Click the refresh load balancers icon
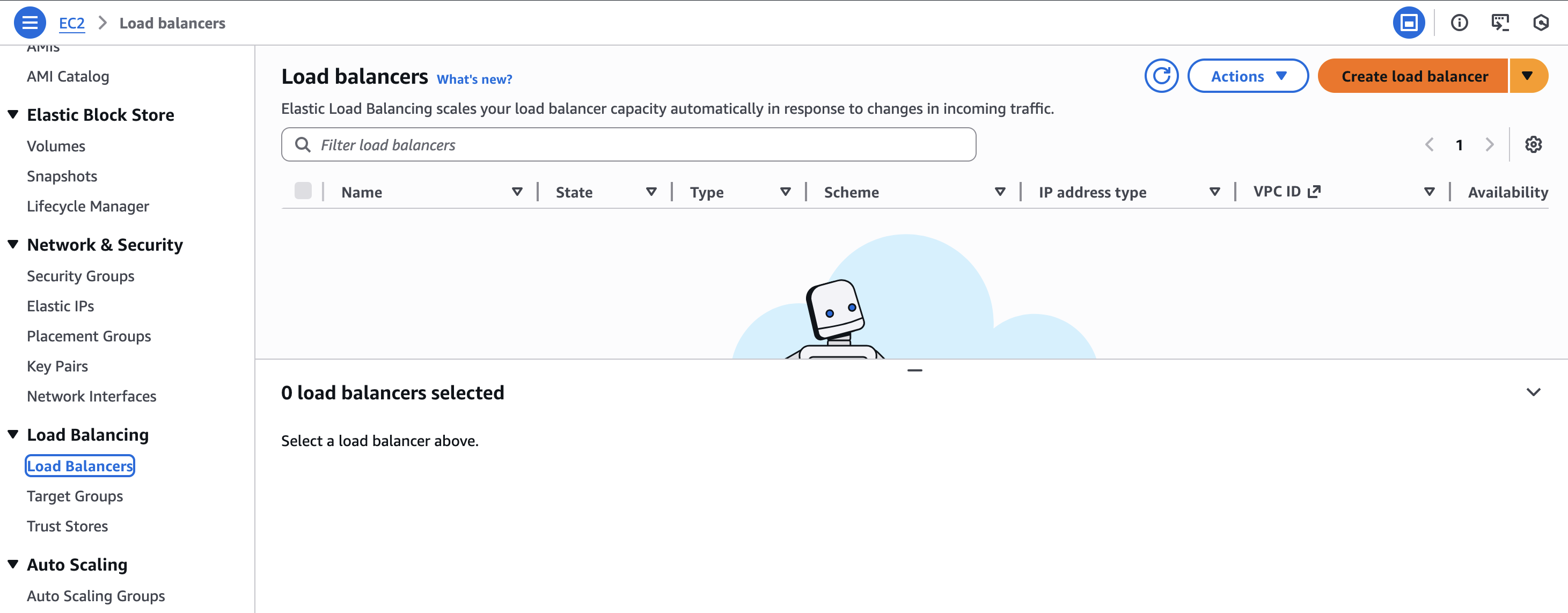The width and height of the screenshot is (1568, 613). 1161,76
